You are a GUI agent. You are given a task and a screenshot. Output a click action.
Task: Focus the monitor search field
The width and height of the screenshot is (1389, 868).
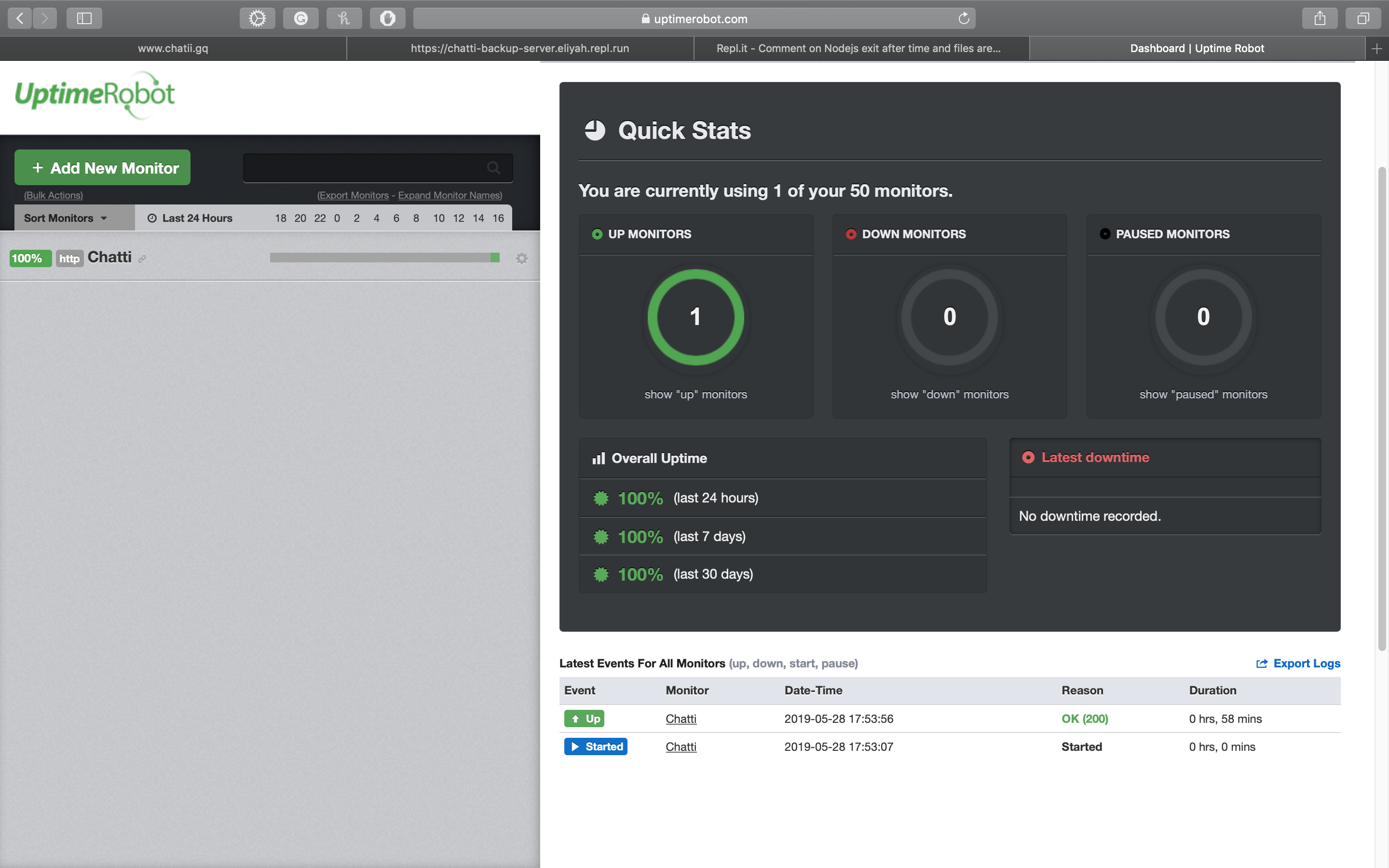click(378, 168)
